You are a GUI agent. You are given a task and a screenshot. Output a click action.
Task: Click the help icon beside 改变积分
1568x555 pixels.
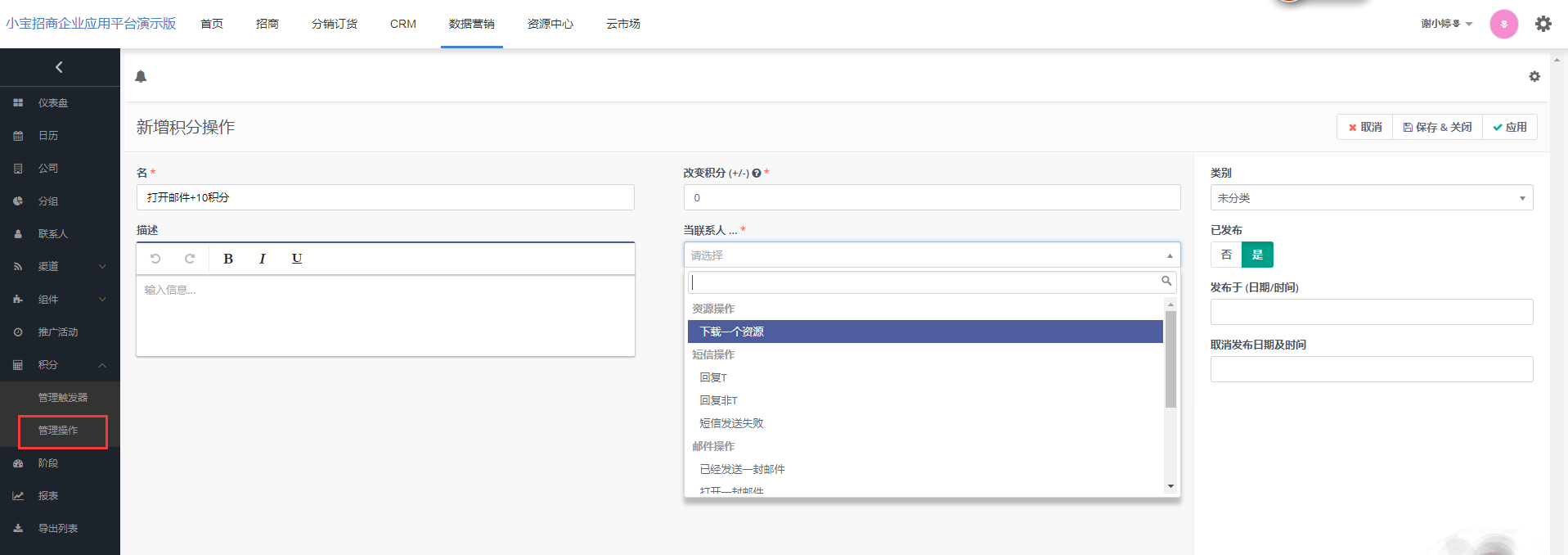(x=757, y=174)
